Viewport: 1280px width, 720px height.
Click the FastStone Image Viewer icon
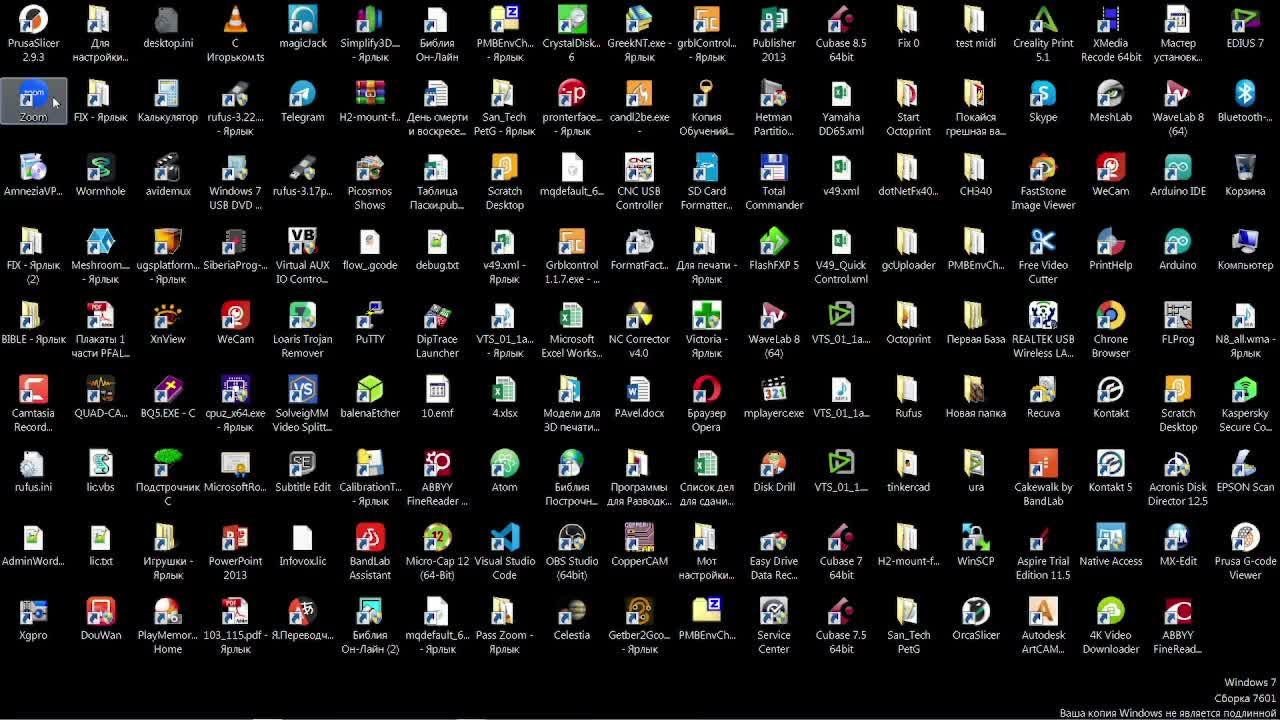1043,167
